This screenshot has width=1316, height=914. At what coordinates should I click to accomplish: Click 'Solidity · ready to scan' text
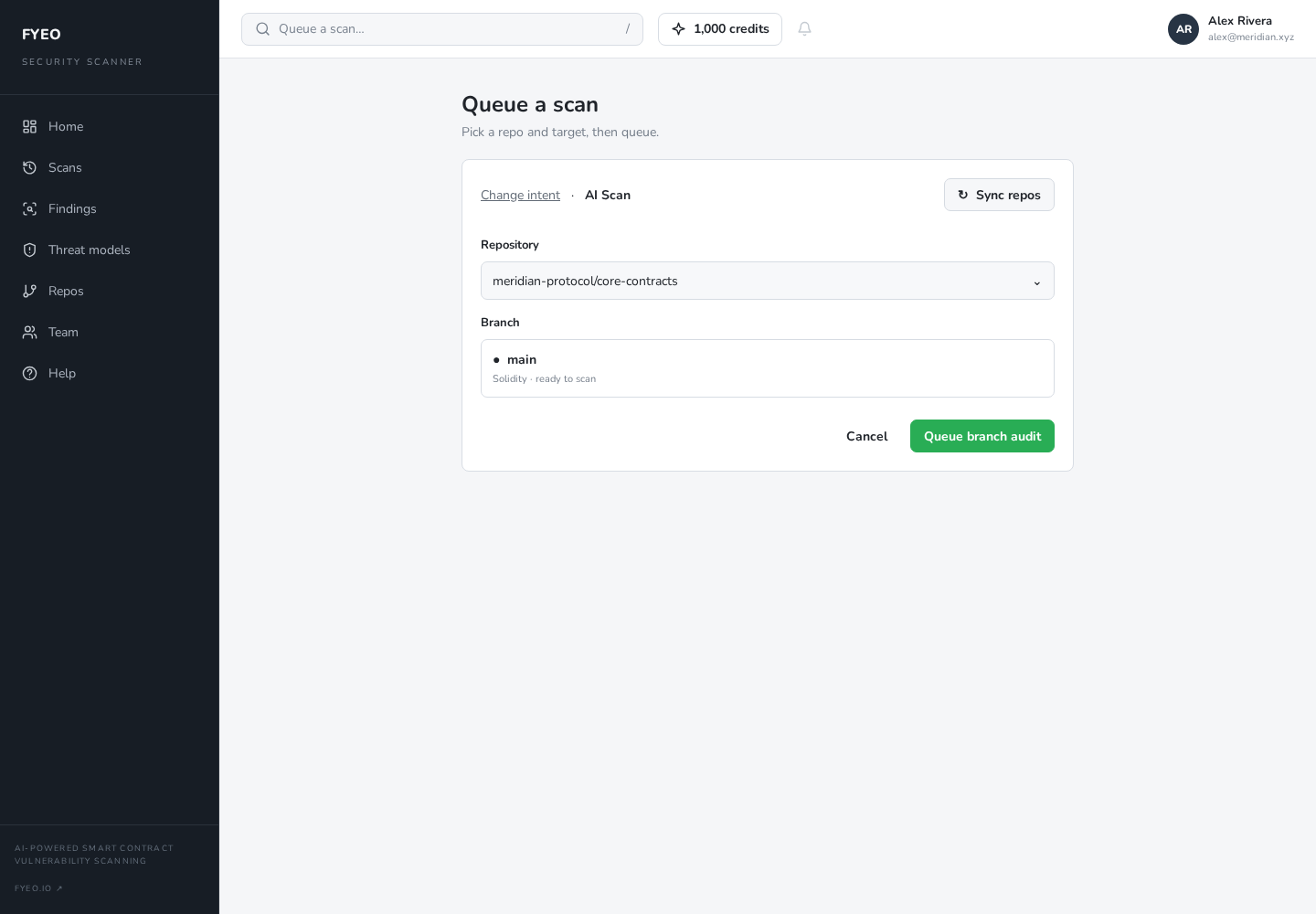pos(544,378)
